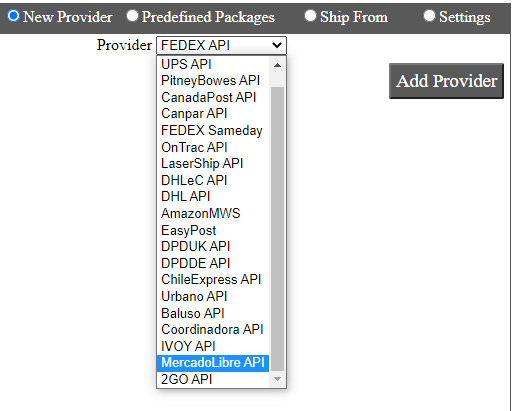Image resolution: width=516 pixels, height=411 pixels.
Task: Pick AmazonMWS option
Action: coord(213,213)
